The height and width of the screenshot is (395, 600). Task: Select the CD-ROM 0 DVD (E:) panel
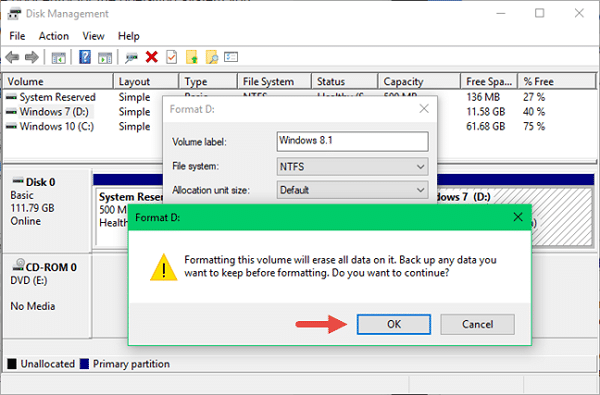47,295
